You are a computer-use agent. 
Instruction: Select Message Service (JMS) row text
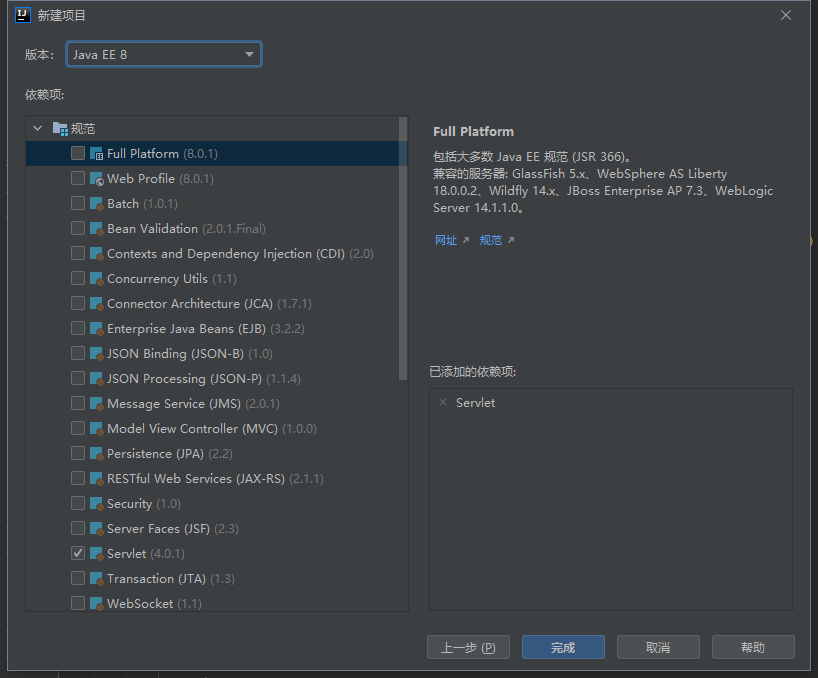pos(193,404)
